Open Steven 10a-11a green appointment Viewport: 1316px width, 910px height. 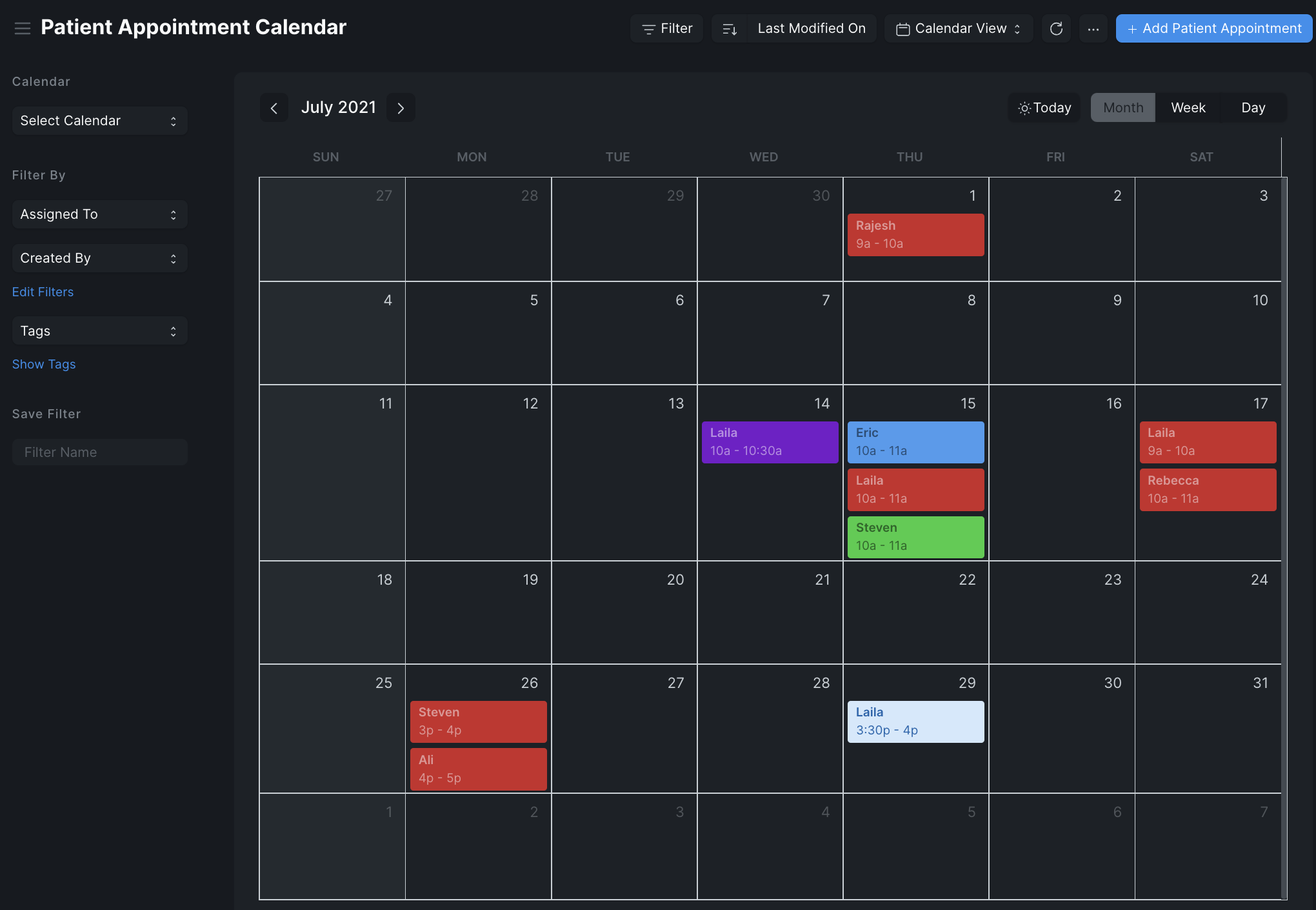(915, 537)
